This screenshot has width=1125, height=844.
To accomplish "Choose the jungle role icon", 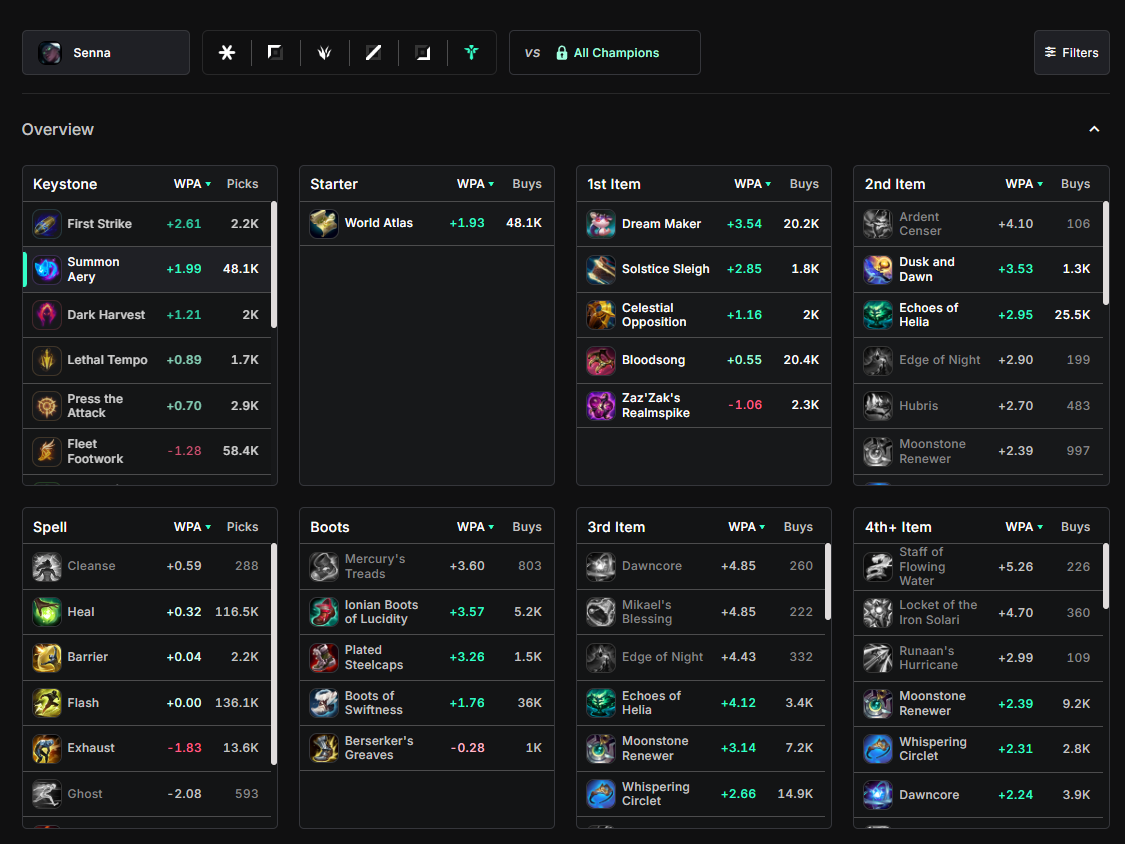I will (x=324, y=52).
